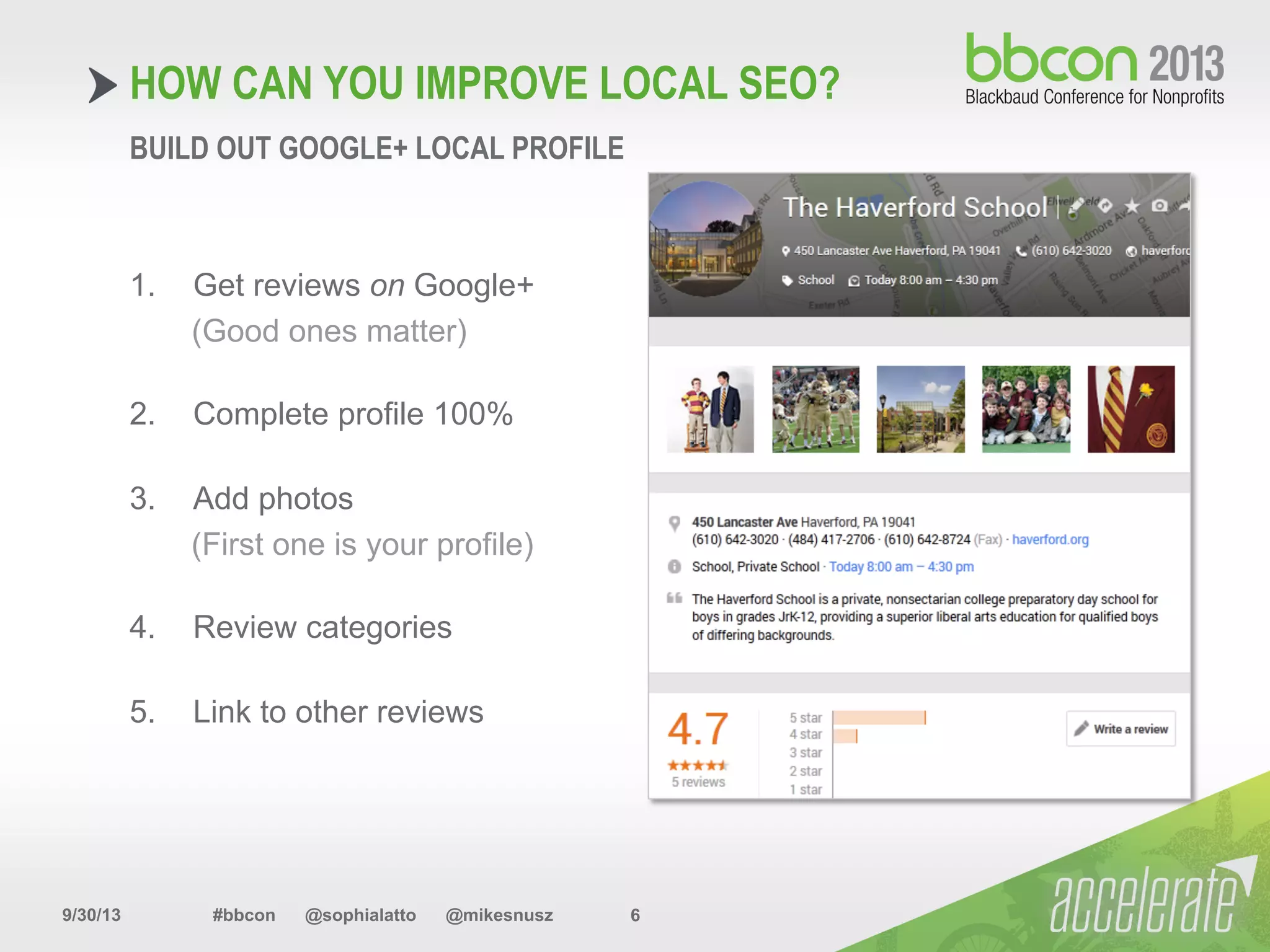This screenshot has width=1270, height=952.
Task: Click the @mikesnusz handle in footer
Action: (x=499, y=915)
